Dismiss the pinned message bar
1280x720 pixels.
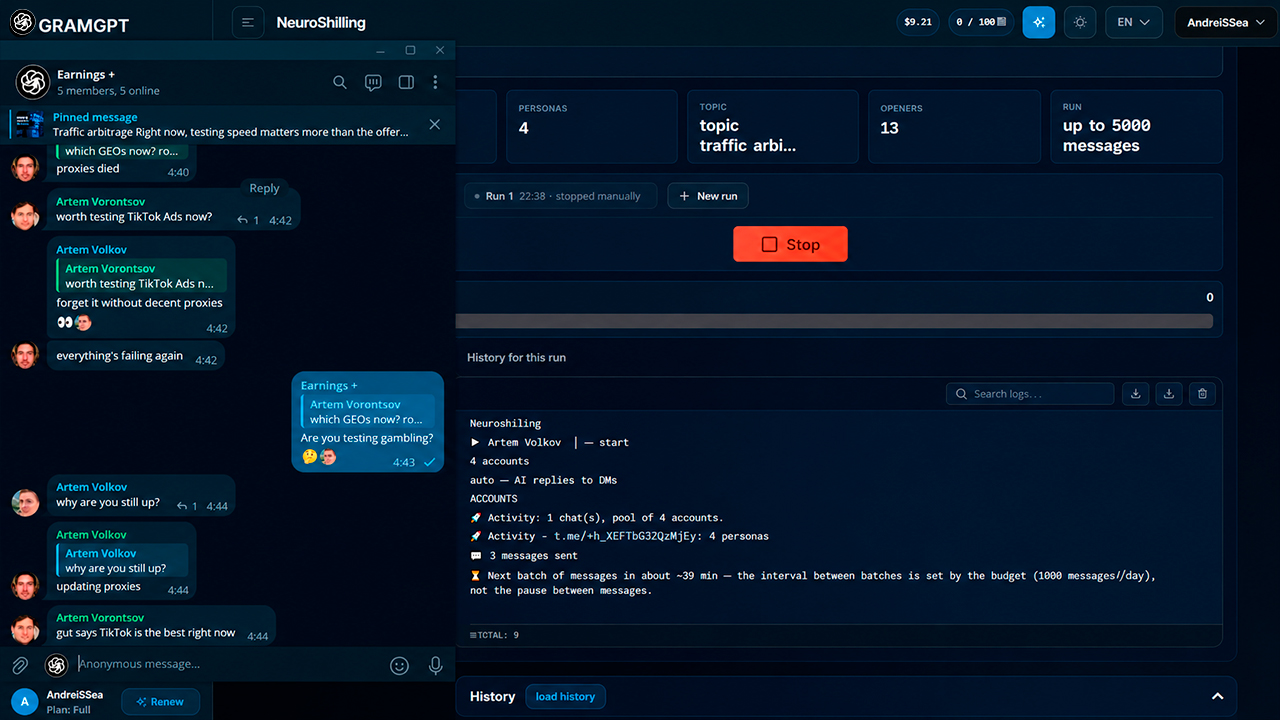click(434, 124)
